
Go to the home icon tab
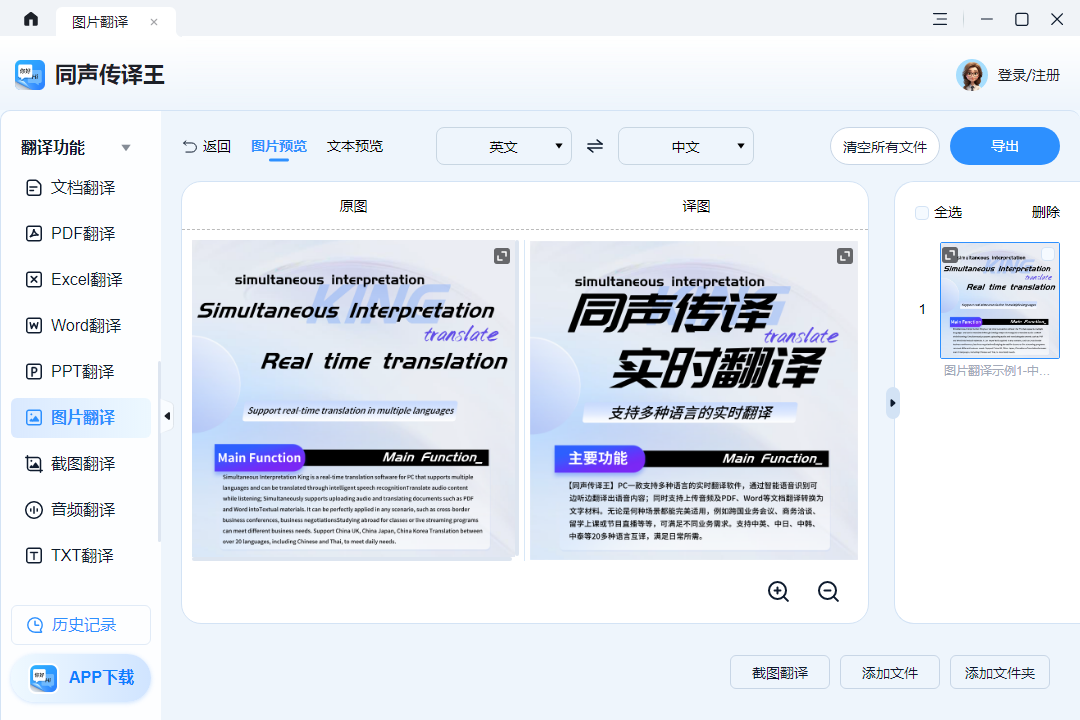[x=31, y=19]
